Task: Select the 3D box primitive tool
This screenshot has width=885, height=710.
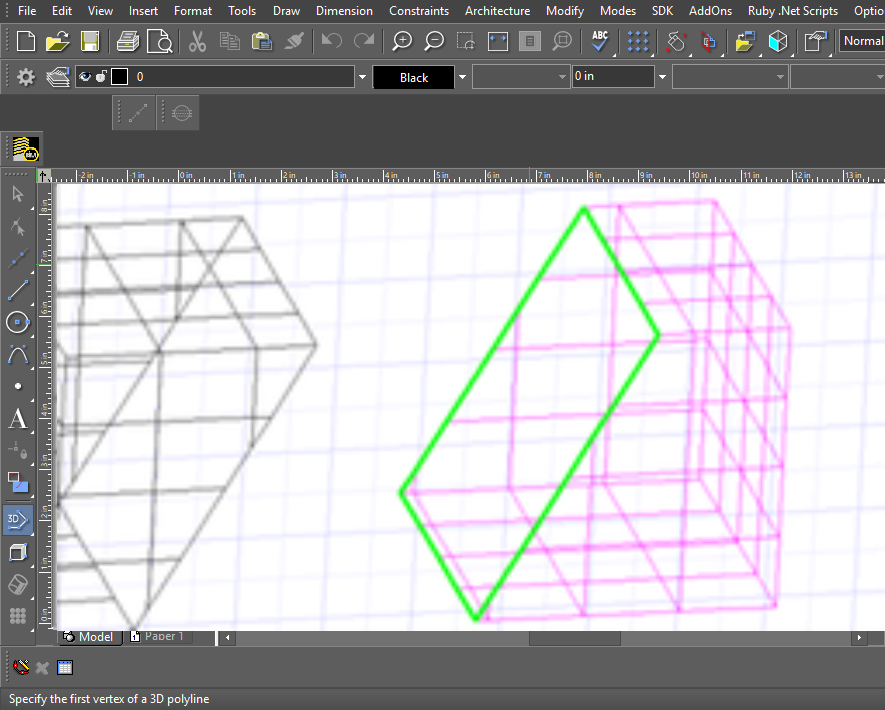Action: (x=17, y=553)
